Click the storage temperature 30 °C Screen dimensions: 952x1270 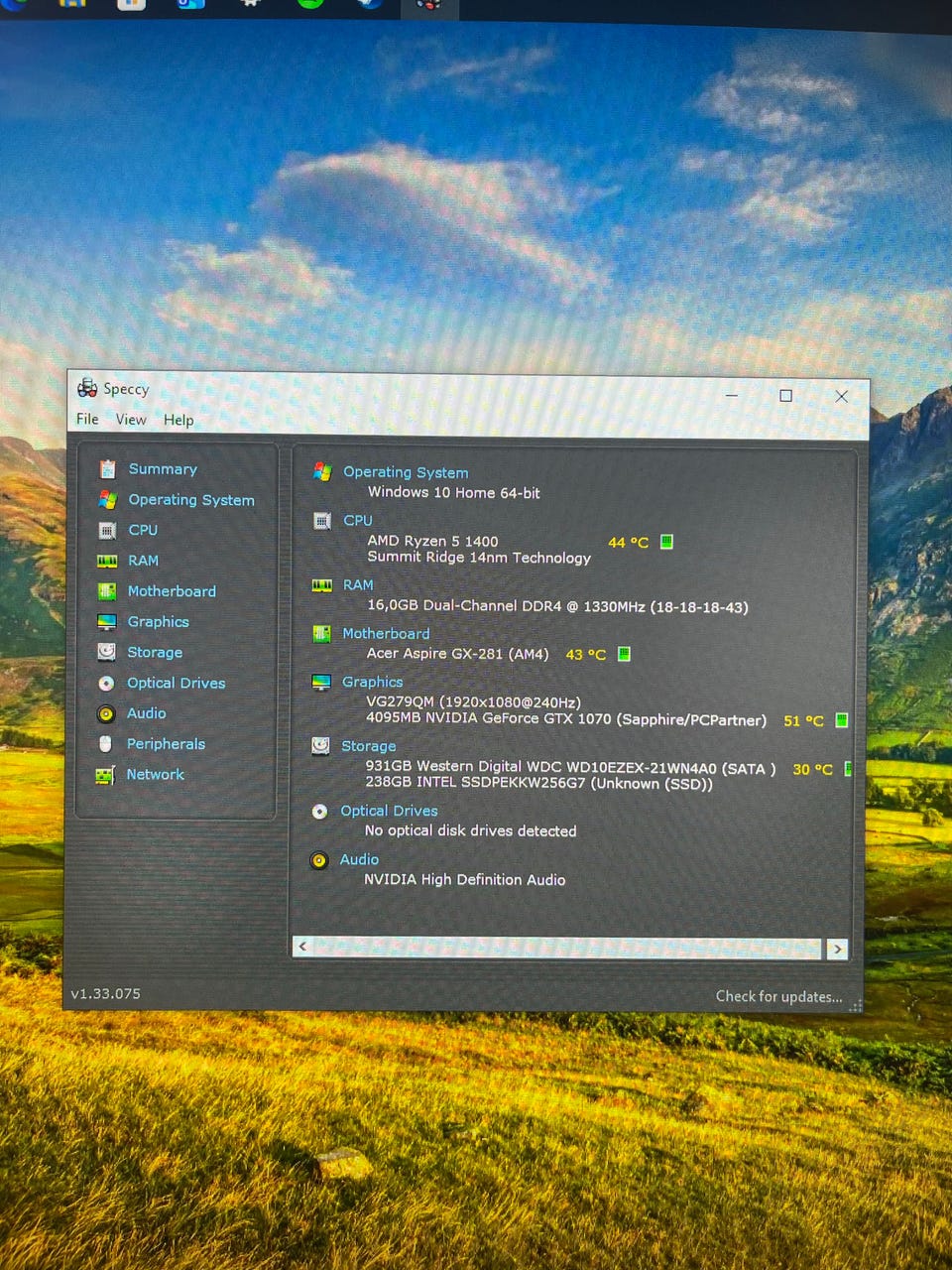click(x=812, y=769)
